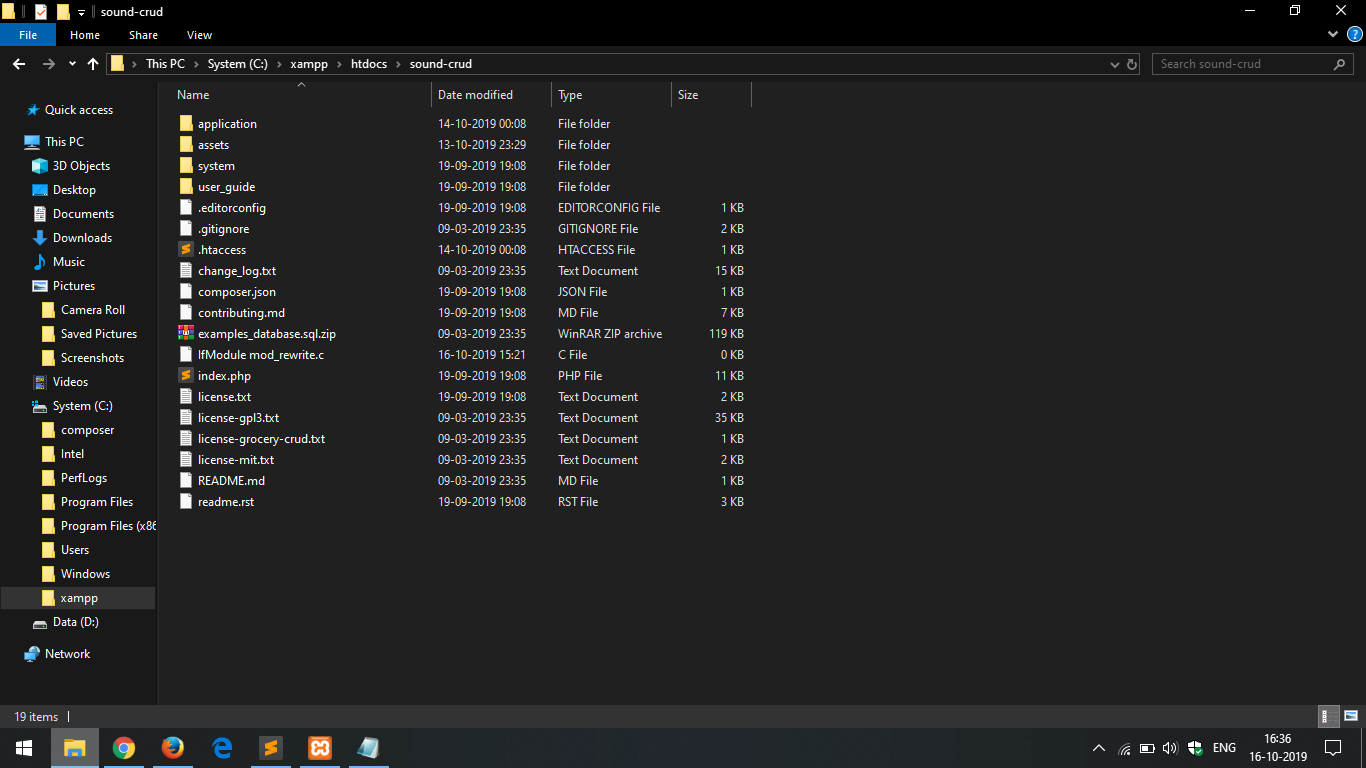Sort files by the Name column
The image size is (1366, 768).
(301, 95)
